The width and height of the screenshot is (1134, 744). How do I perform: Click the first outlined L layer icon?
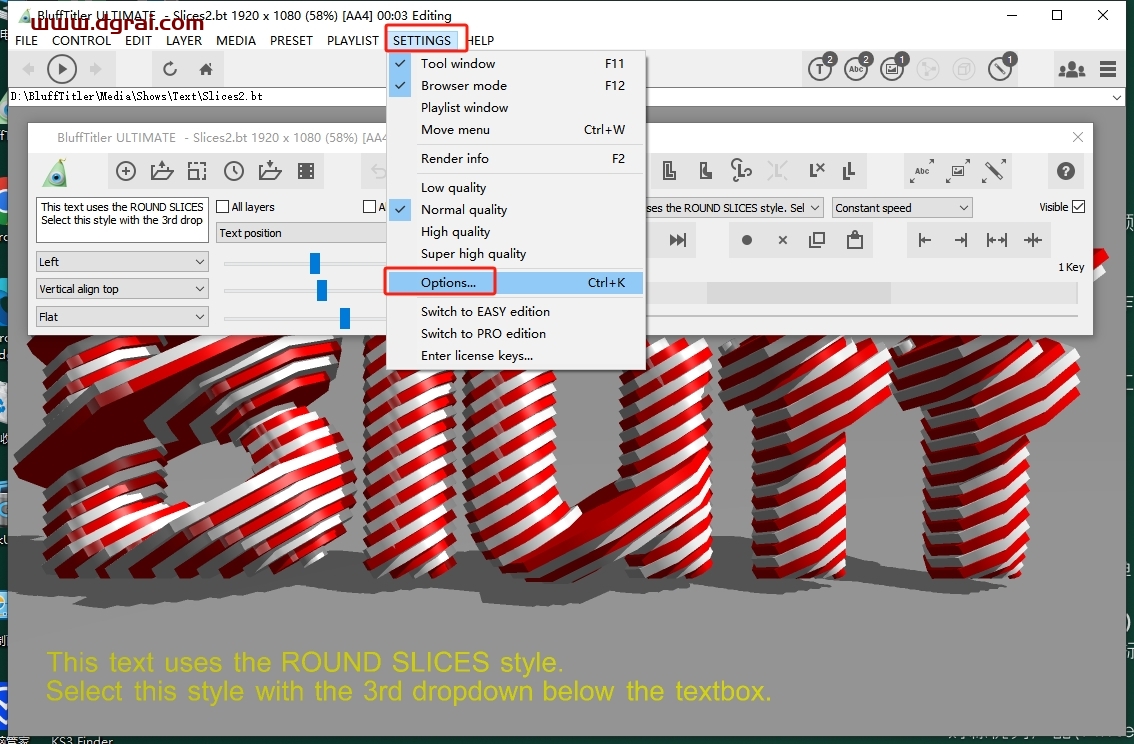pyautogui.click(x=669, y=171)
